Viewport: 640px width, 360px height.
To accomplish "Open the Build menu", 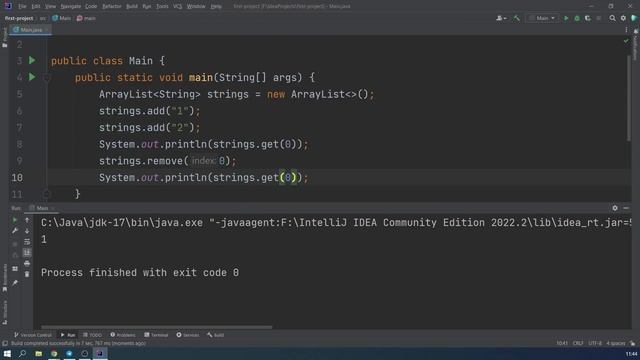I will point(132,6).
